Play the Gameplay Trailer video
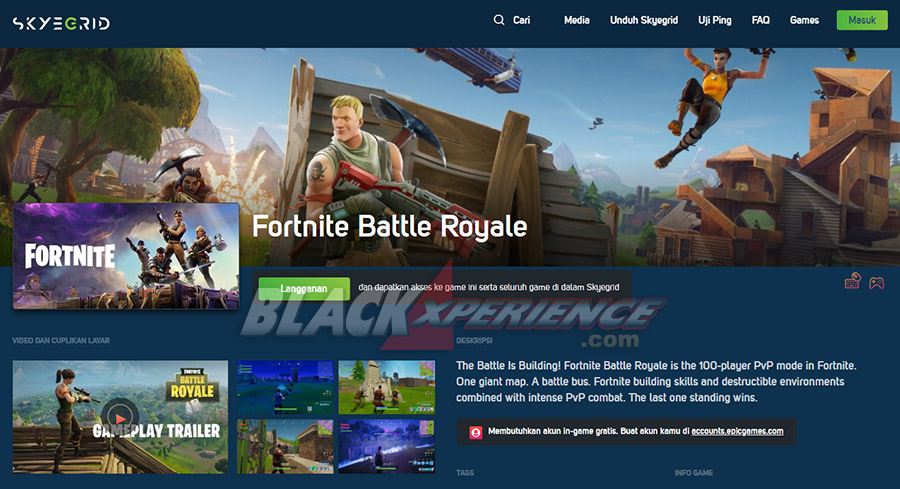Image resolution: width=900 pixels, height=489 pixels. click(120, 417)
